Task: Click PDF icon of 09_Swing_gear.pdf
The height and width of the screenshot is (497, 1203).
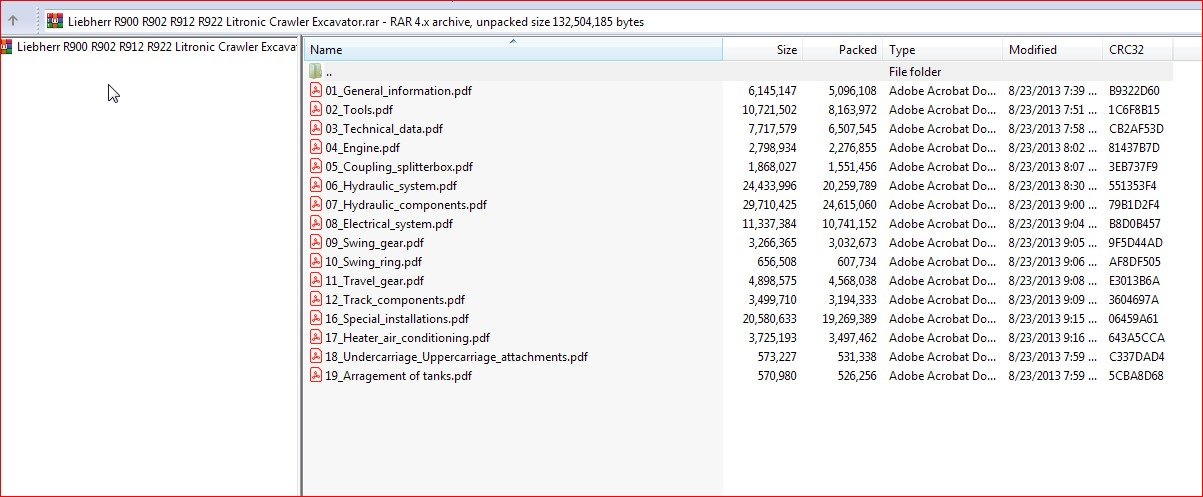Action: (316, 243)
